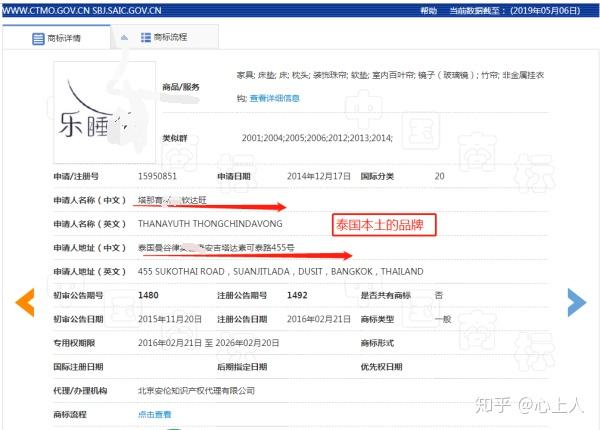Select agency 北京安伦知识产权代理有限公司
Viewport: 600px width, 430px height.
coord(196,391)
